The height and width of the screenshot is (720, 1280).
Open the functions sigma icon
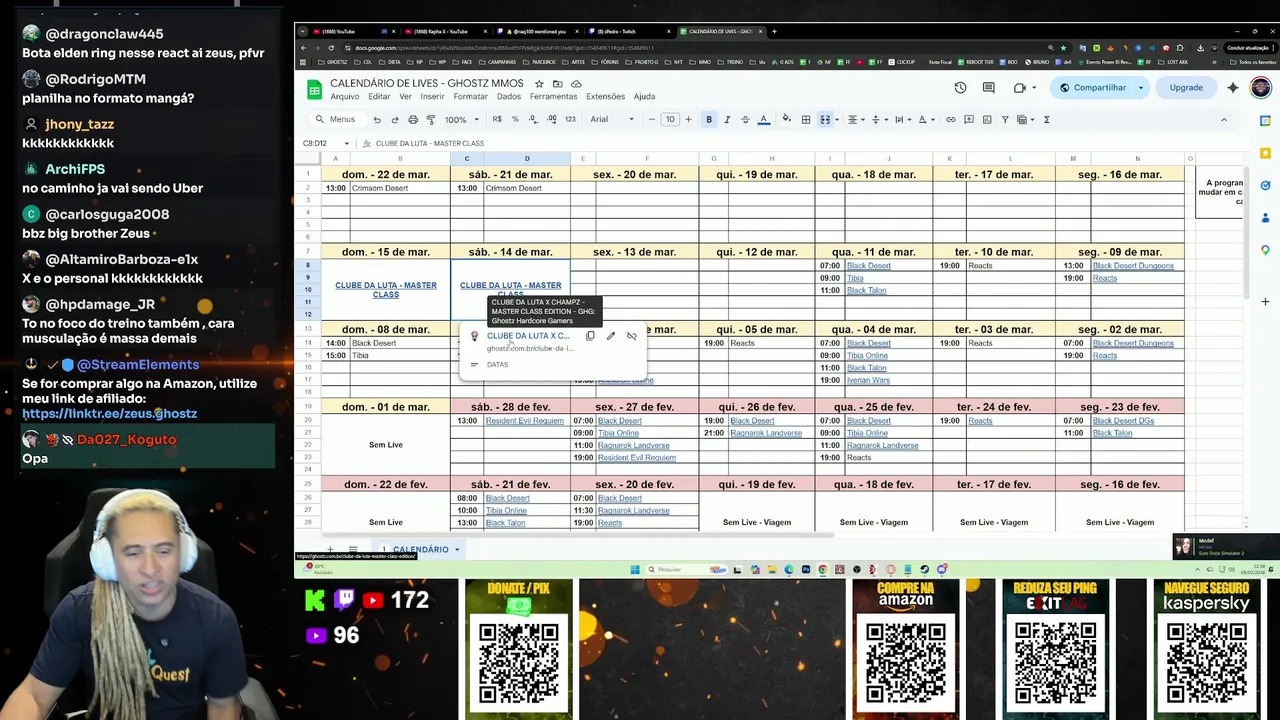pyautogui.click(x=1047, y=119)
